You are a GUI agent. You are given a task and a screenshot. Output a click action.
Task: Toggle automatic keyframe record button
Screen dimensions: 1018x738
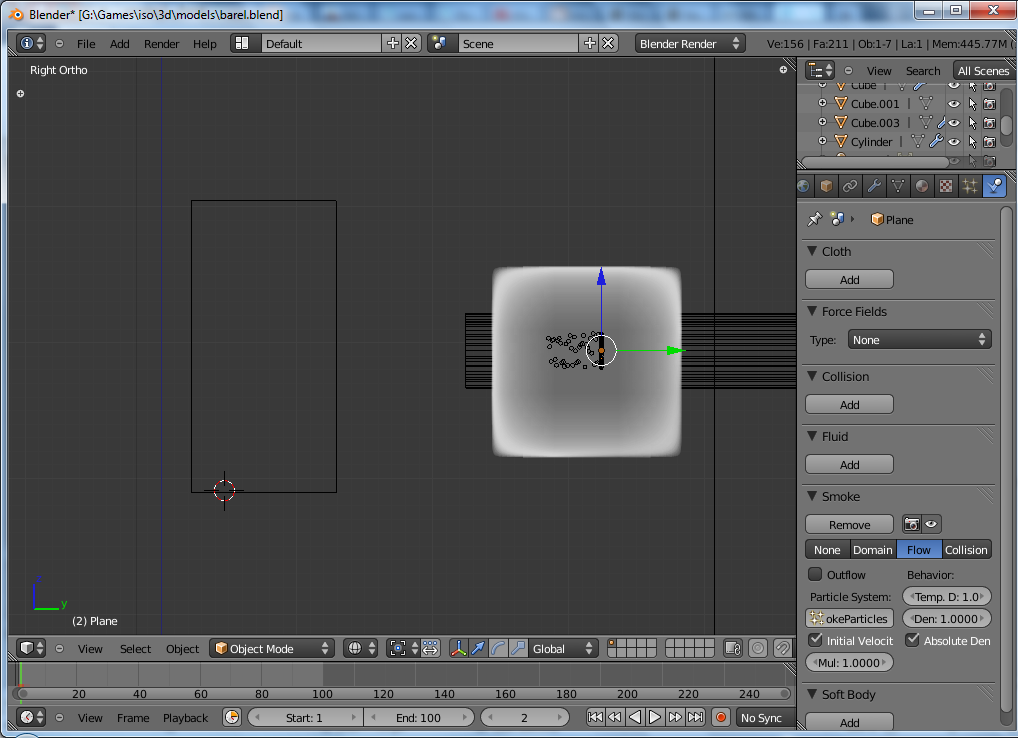pyautogui.click(x=721, y=717)
